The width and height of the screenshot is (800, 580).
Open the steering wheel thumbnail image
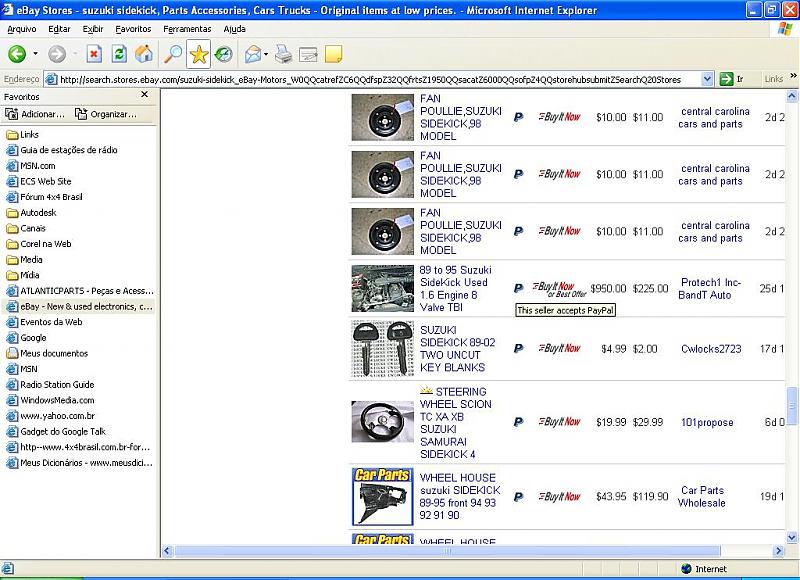coord(383,421)
